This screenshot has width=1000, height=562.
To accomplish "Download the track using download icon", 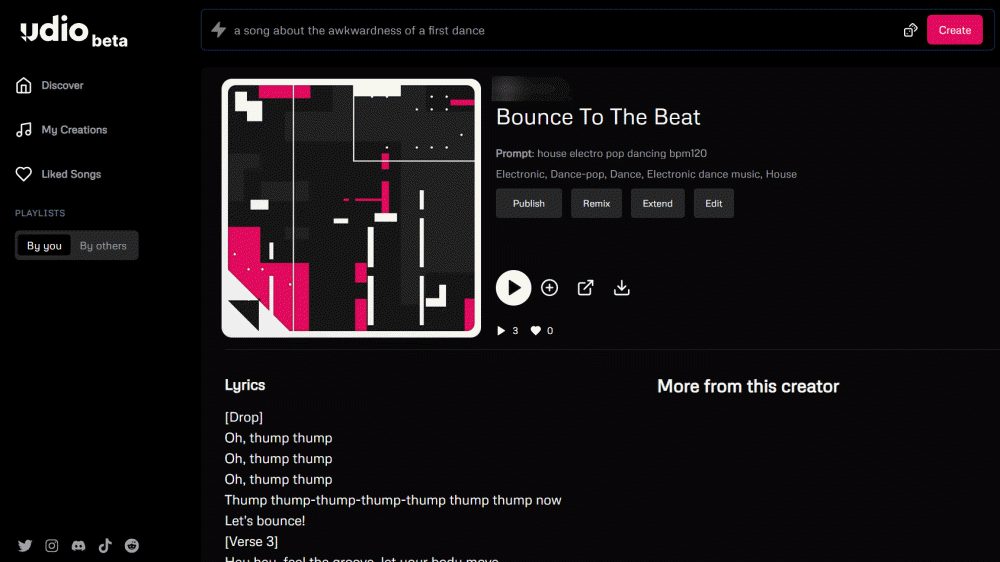I will tap(622, 288).
